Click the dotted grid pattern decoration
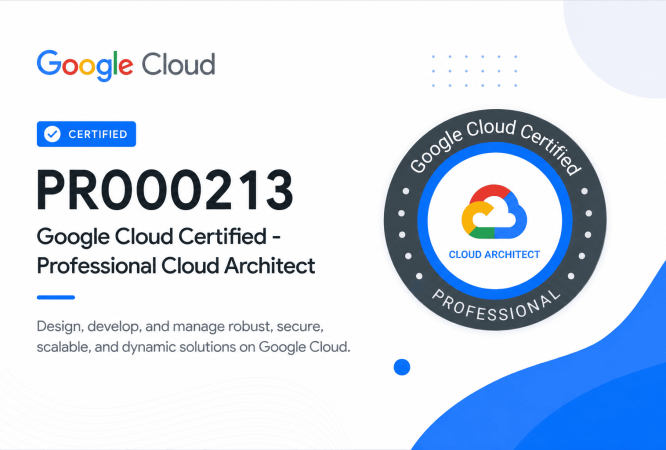This screenshot has height=450, width=666. tap(474, 71)
